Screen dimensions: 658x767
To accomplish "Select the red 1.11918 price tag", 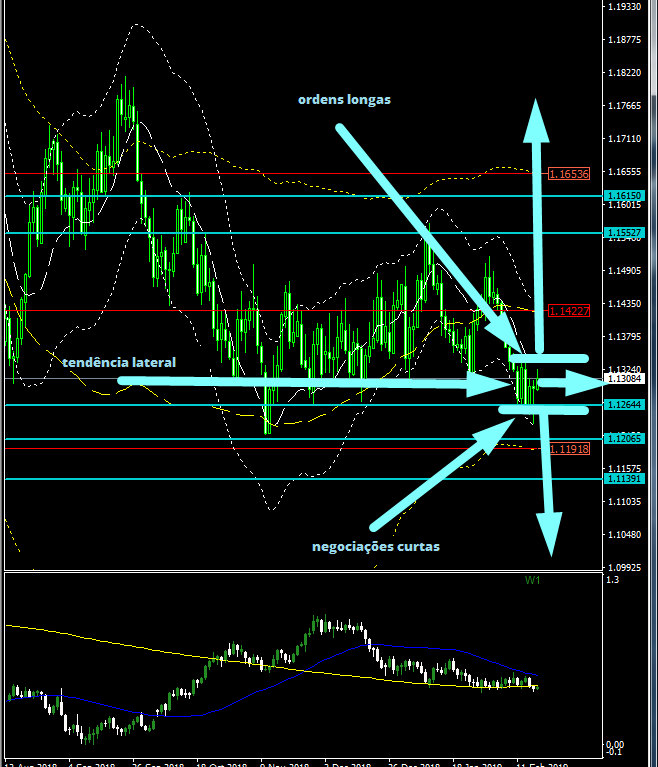I will point(568,449).
